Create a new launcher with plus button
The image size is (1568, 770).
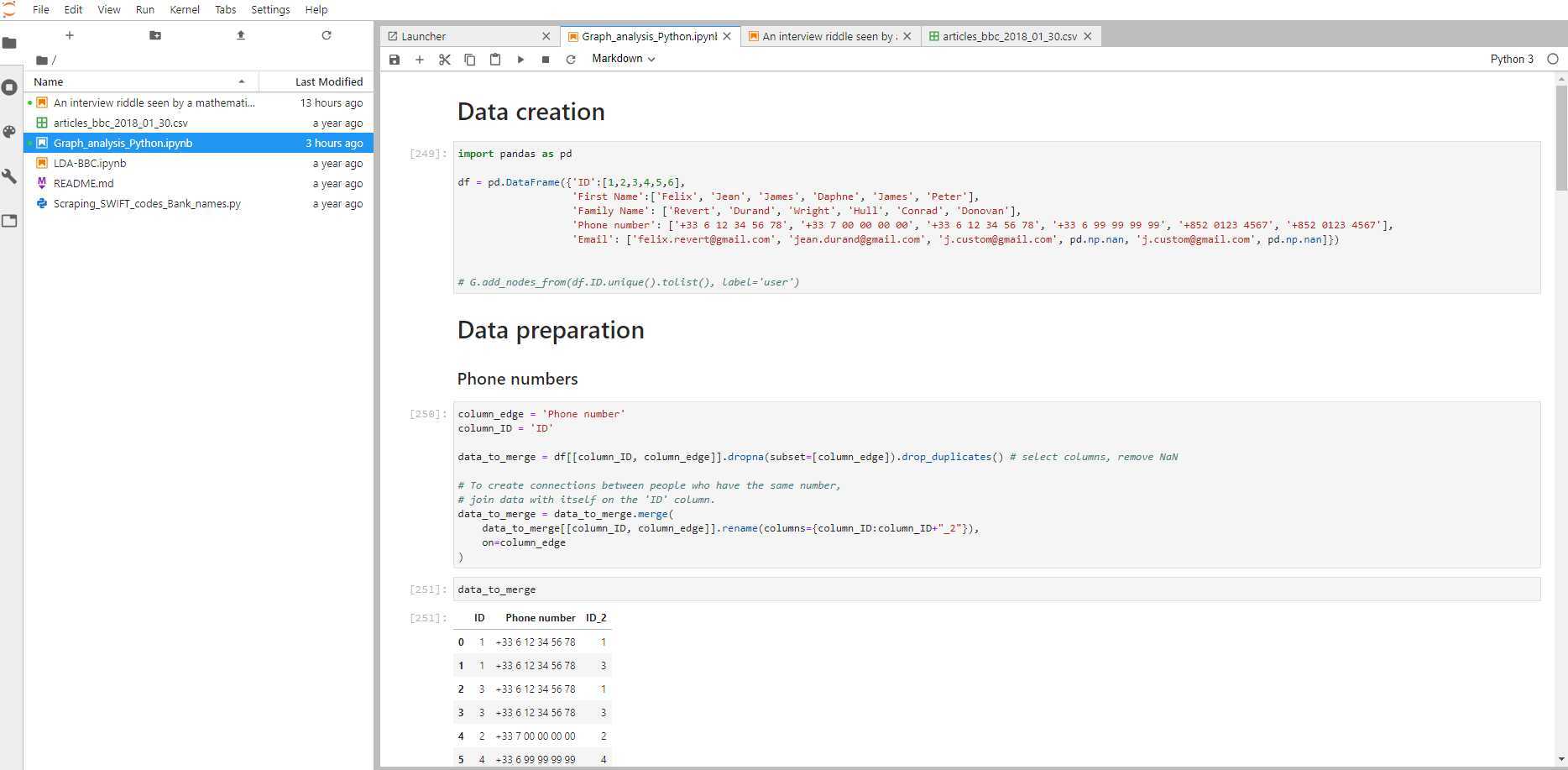point(70,35)
